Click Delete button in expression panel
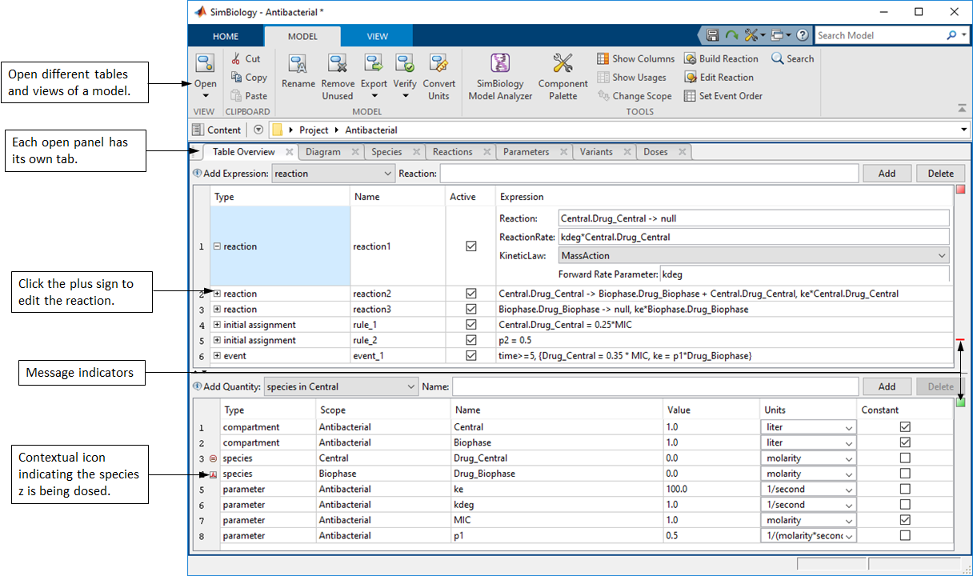Image resolution: width=973 pixels, height=576 pixels. click(940, 173)
